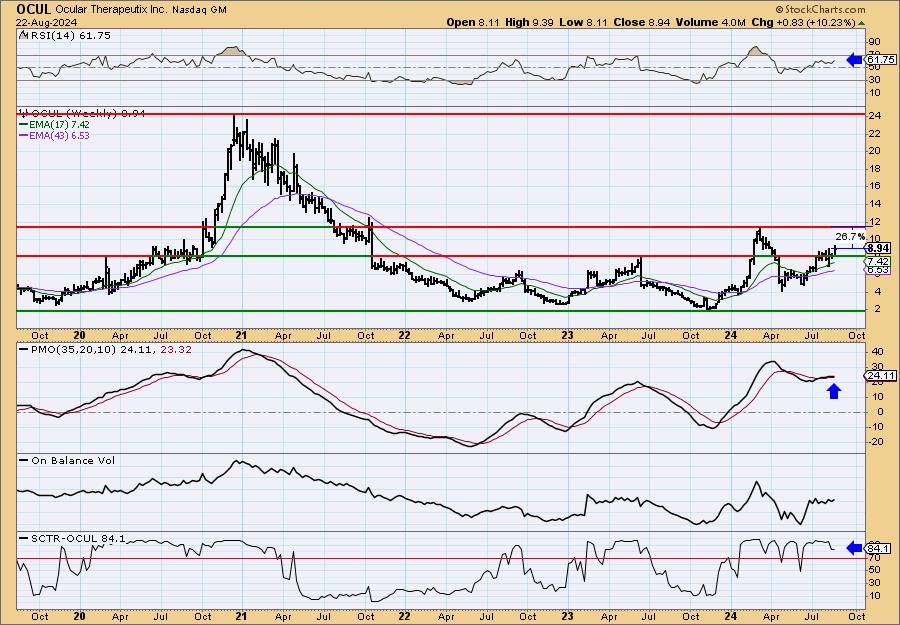
Task: Click the -20 level on the PMO axis
Action: tap(874, 442)
